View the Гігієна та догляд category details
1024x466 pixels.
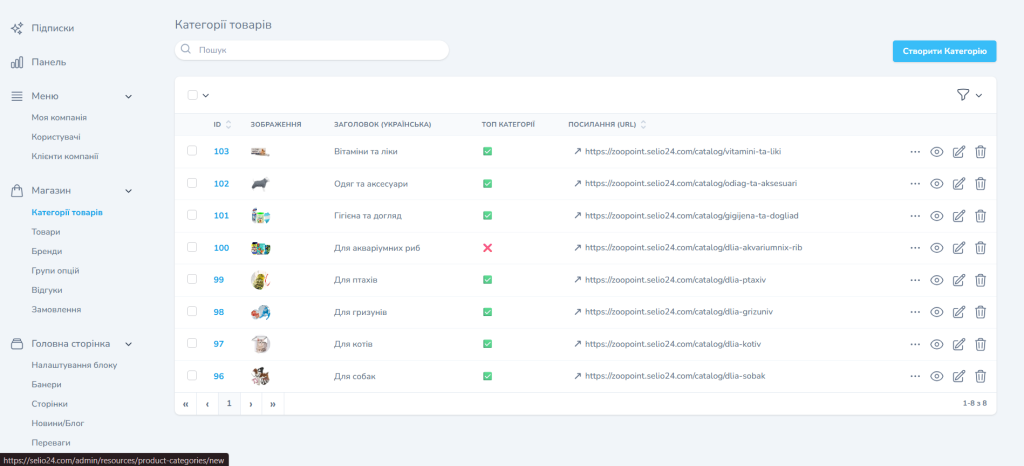[x=937, y=216]
